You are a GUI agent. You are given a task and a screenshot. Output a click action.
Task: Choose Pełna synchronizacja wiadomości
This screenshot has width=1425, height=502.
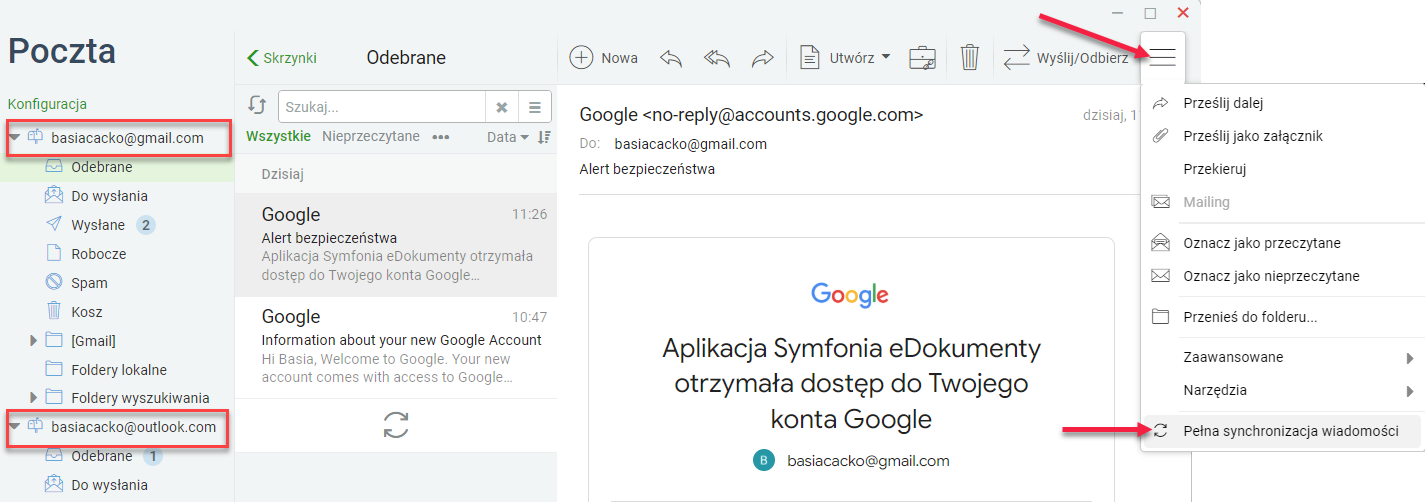click(1283, 431)
